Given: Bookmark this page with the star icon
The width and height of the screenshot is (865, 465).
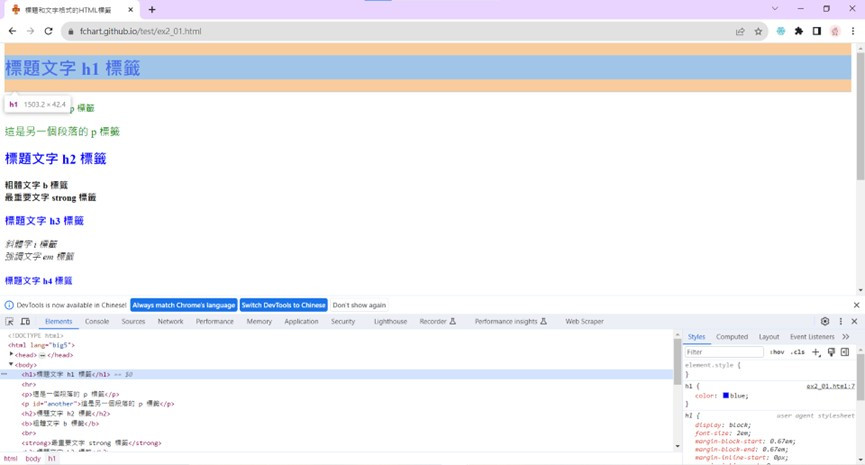Looking at the screenshot, I should (759, 31).
